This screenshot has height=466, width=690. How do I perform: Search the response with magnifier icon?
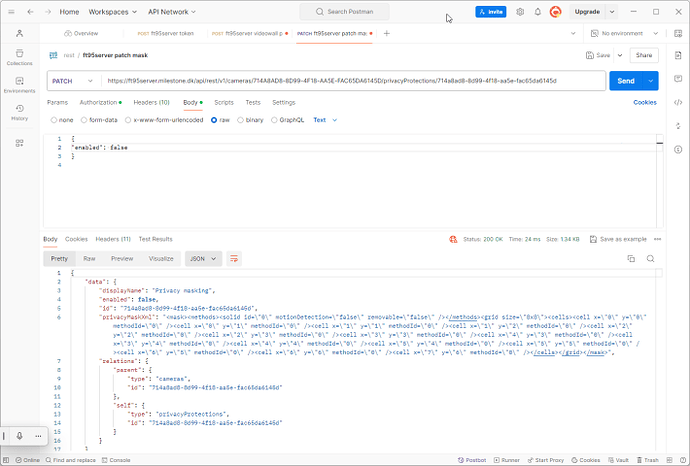point(650,258)
